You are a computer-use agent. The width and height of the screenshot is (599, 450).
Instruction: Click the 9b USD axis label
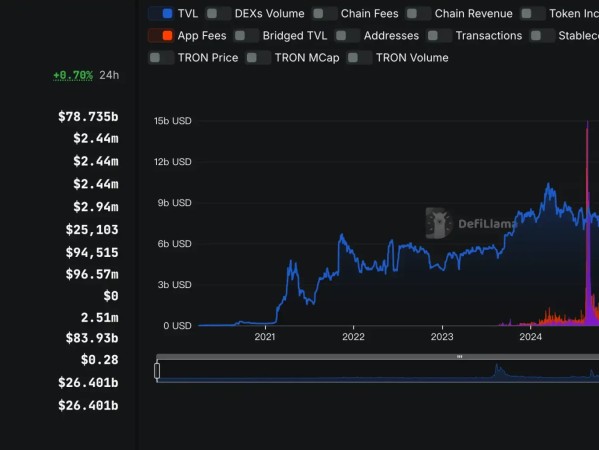point(175,203)
